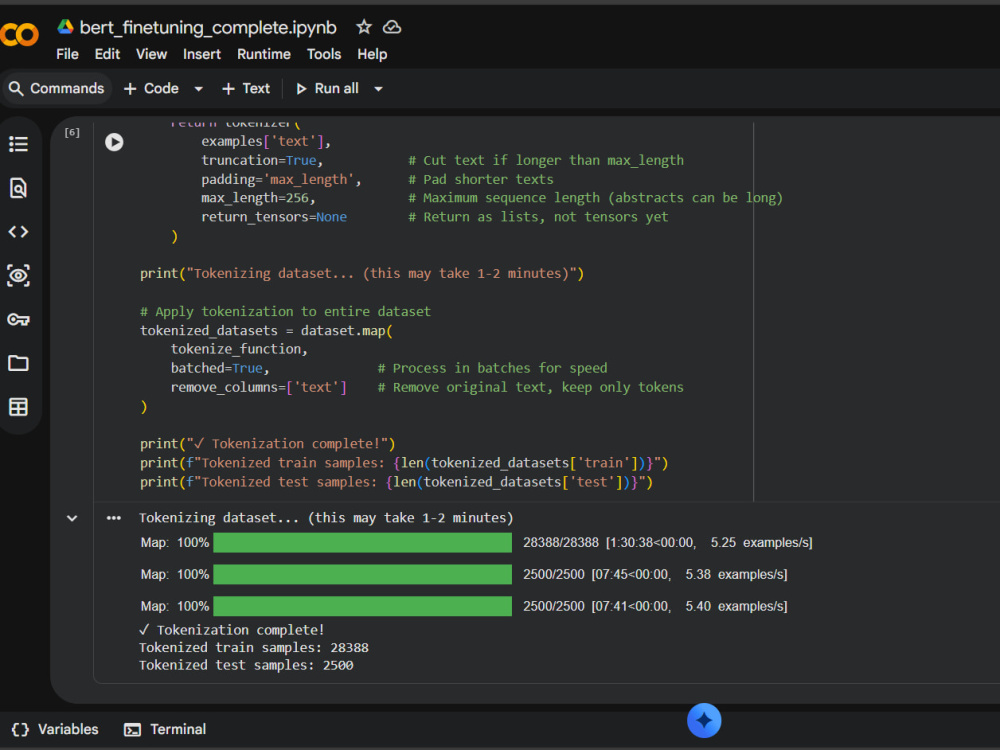Image resolution: width=1000 pixels, height=750 pixels.
Task: Open the Insert menu
Action: pos(202,54)
